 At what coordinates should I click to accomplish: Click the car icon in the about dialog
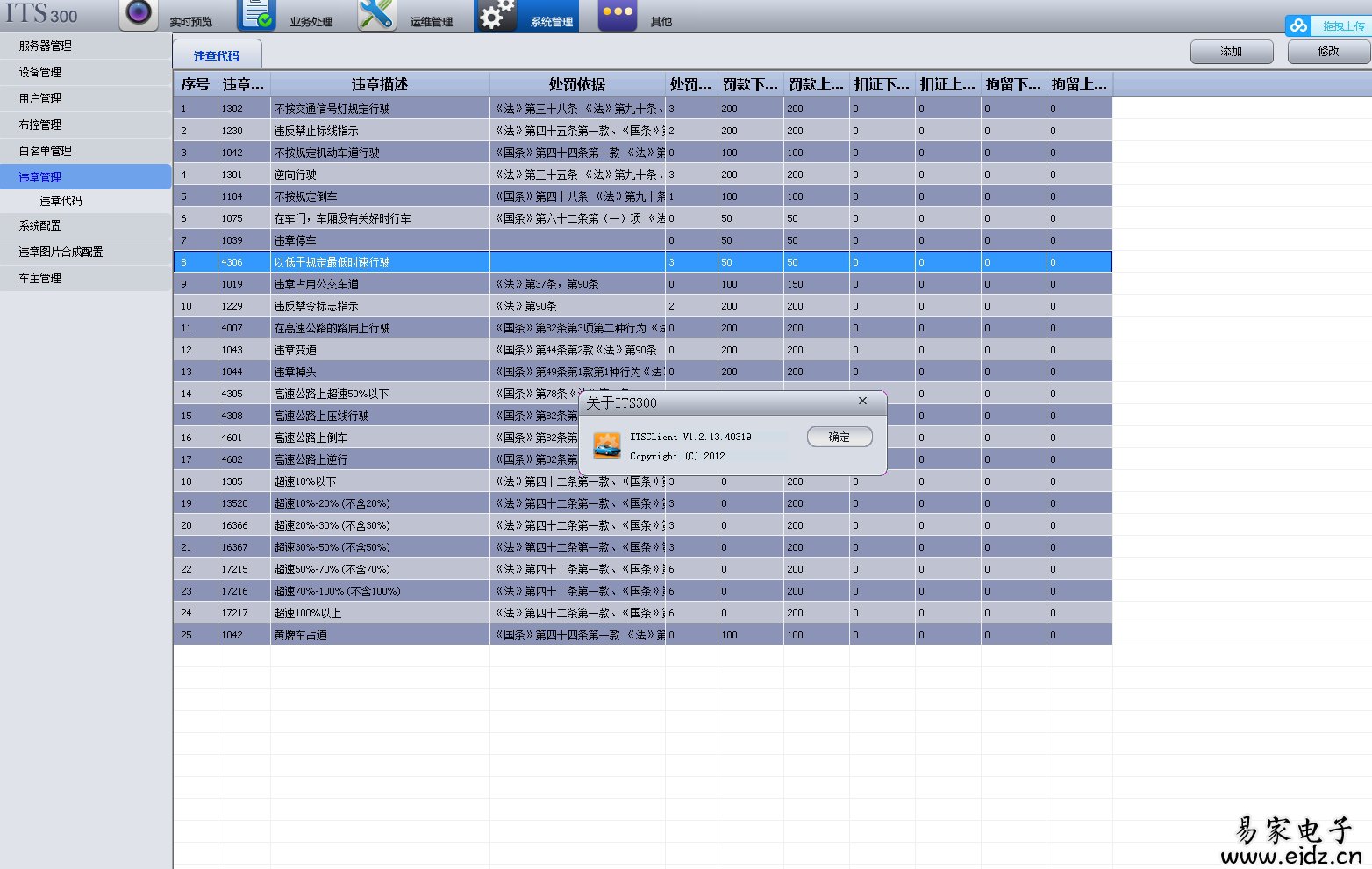pyautogui.click(x=607, y=445)
